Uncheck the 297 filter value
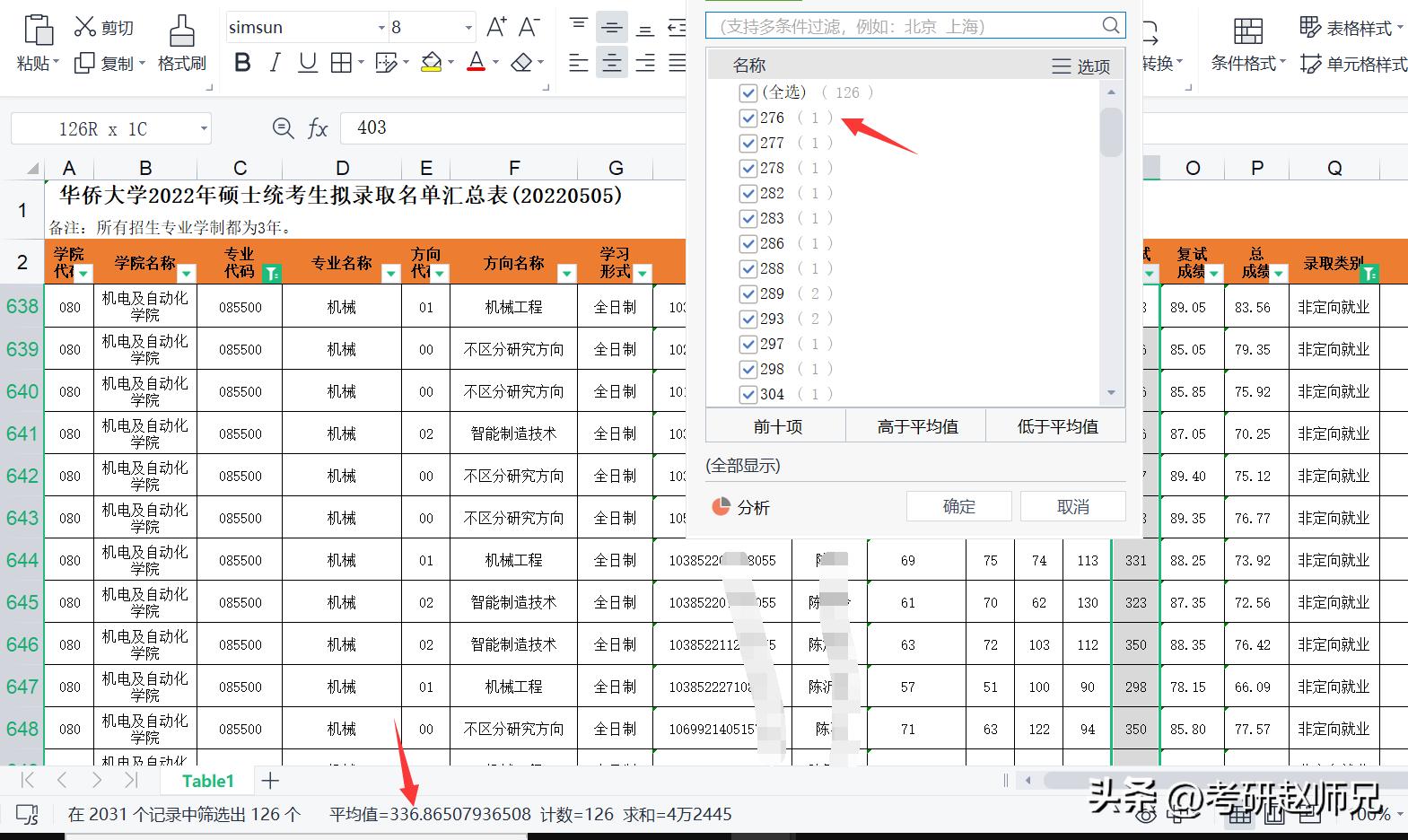 point(748,344)
